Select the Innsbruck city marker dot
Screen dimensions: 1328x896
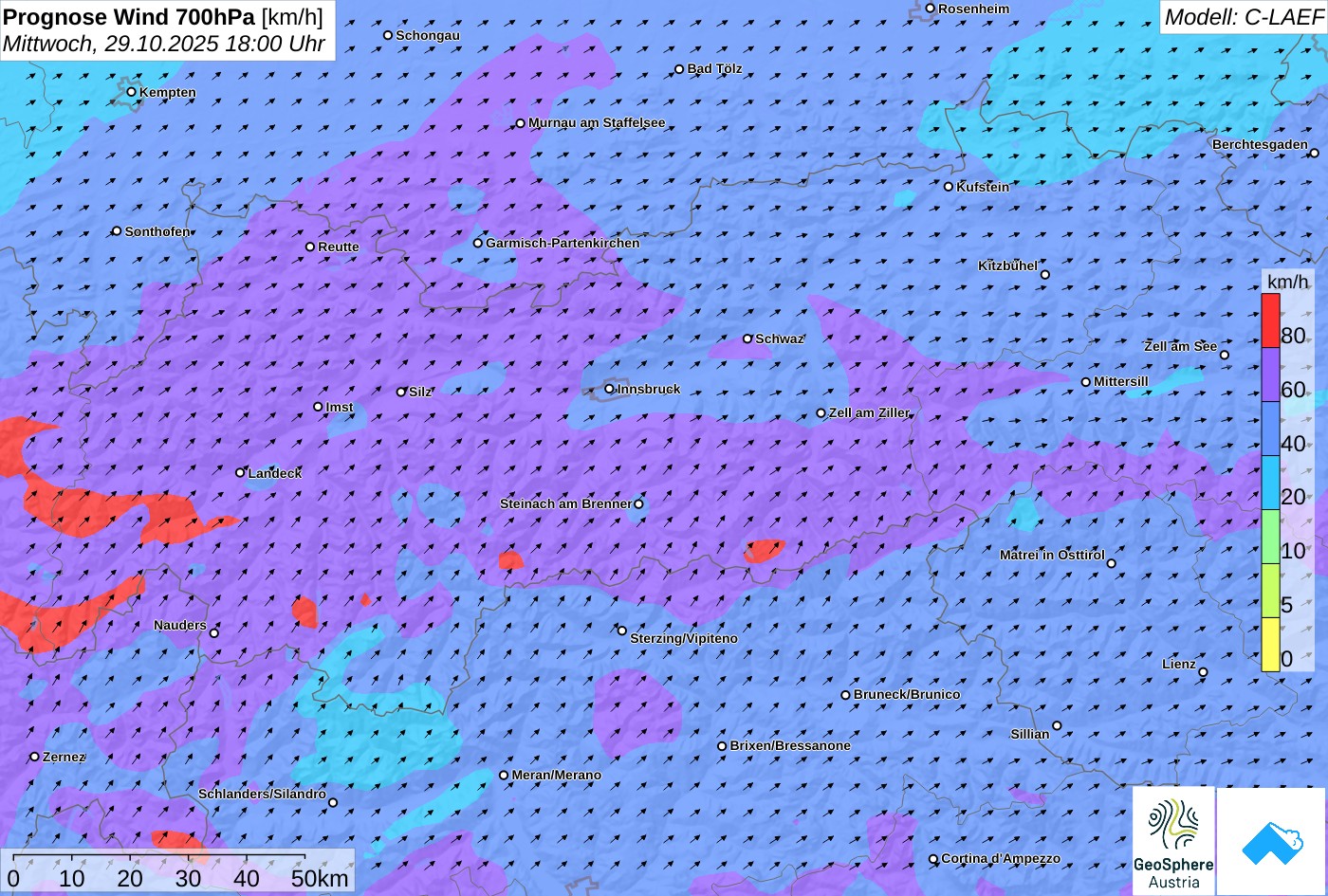pyautogui.click(x=609, y=389)
